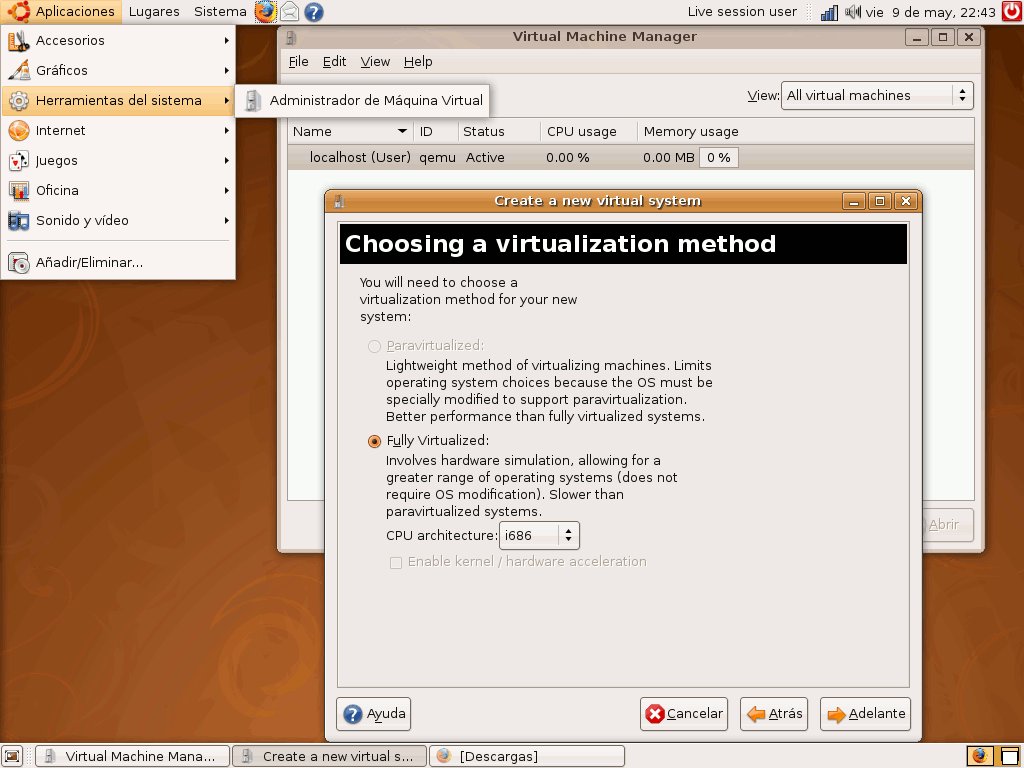
Task: Click the CPU usage column header
Action: click(x=589, y=131)
